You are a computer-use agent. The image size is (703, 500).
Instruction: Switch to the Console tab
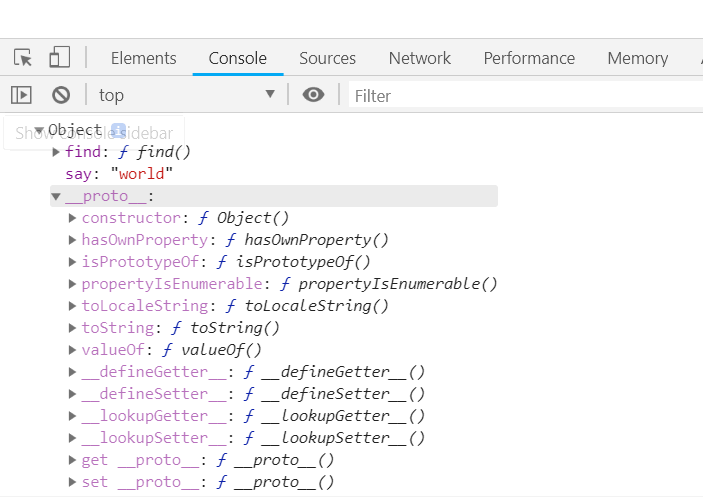[x=238, y=58]
